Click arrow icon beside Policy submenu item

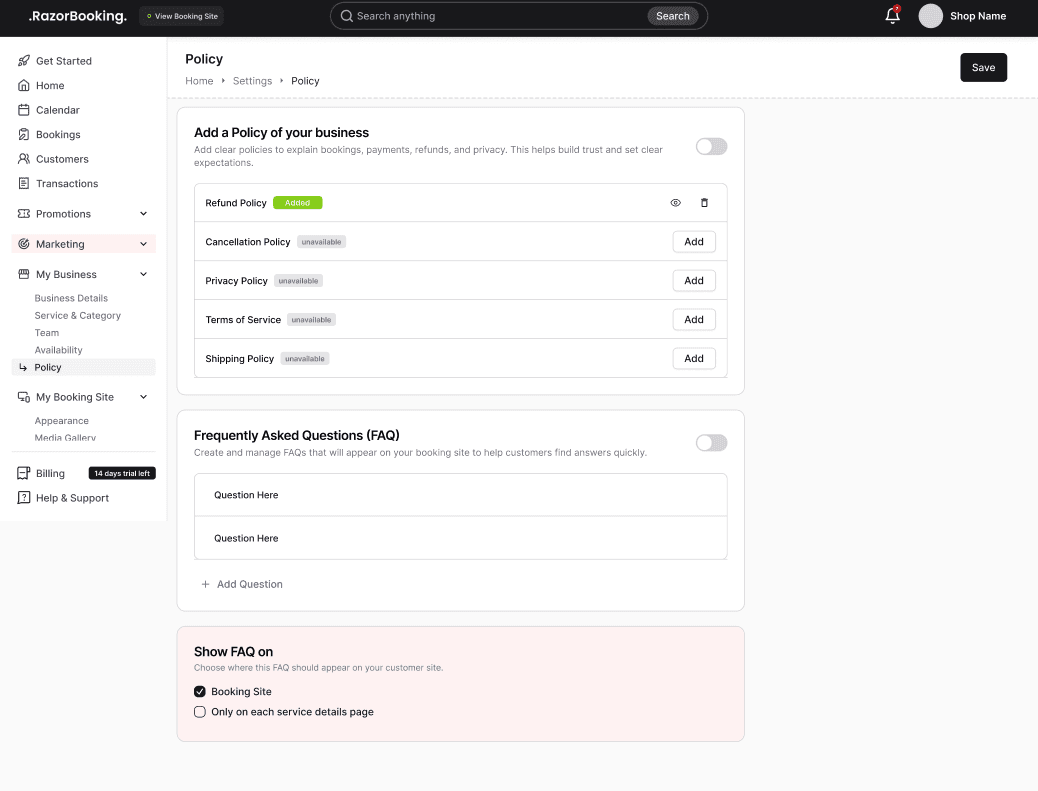tap(23, 367)
